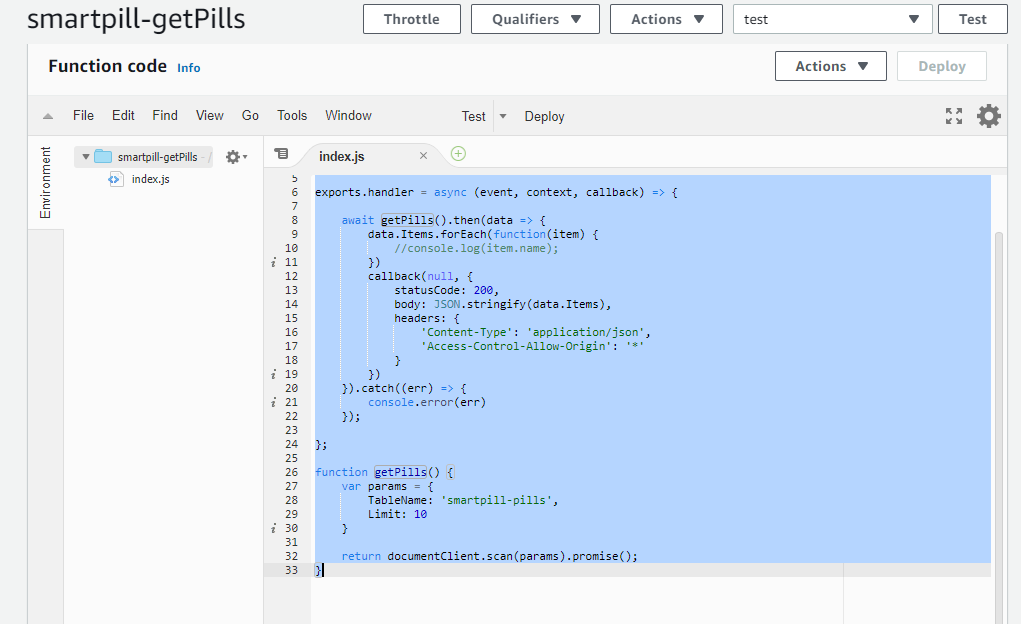
Task: Expand the top Actions dropdown
Action: [666, 19]
